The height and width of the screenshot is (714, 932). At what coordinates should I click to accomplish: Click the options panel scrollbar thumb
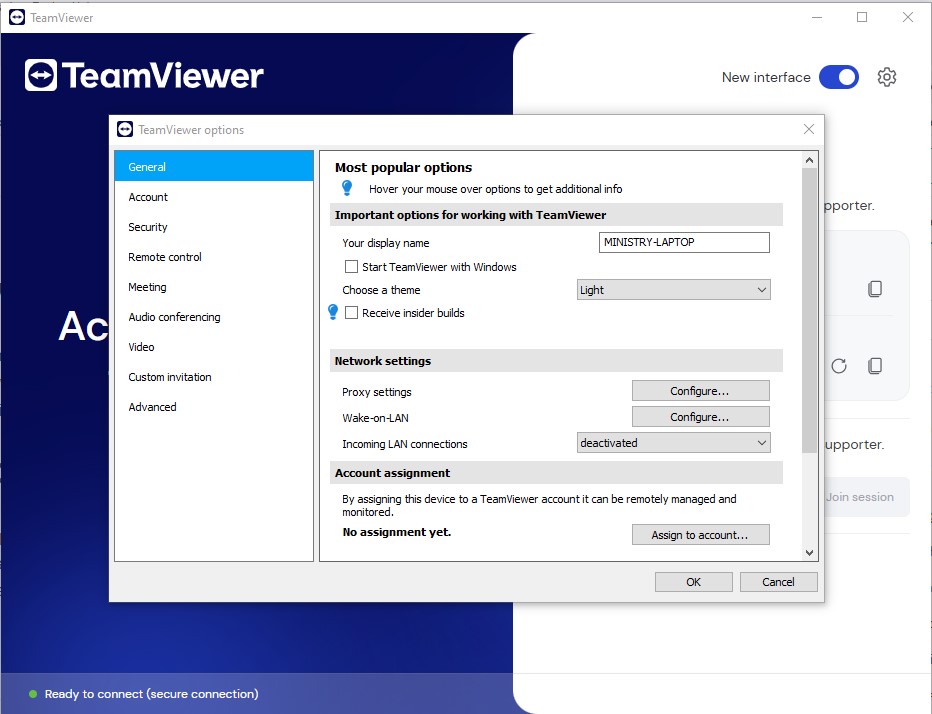[x=809, y=310]
